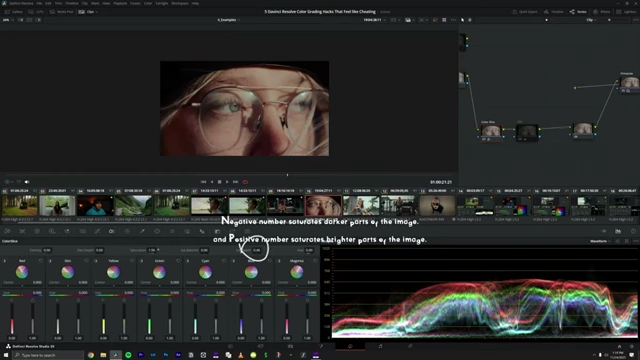The image size is (640, 360).
Task: Select the node graph pointer tool
Action: point(462,20)
